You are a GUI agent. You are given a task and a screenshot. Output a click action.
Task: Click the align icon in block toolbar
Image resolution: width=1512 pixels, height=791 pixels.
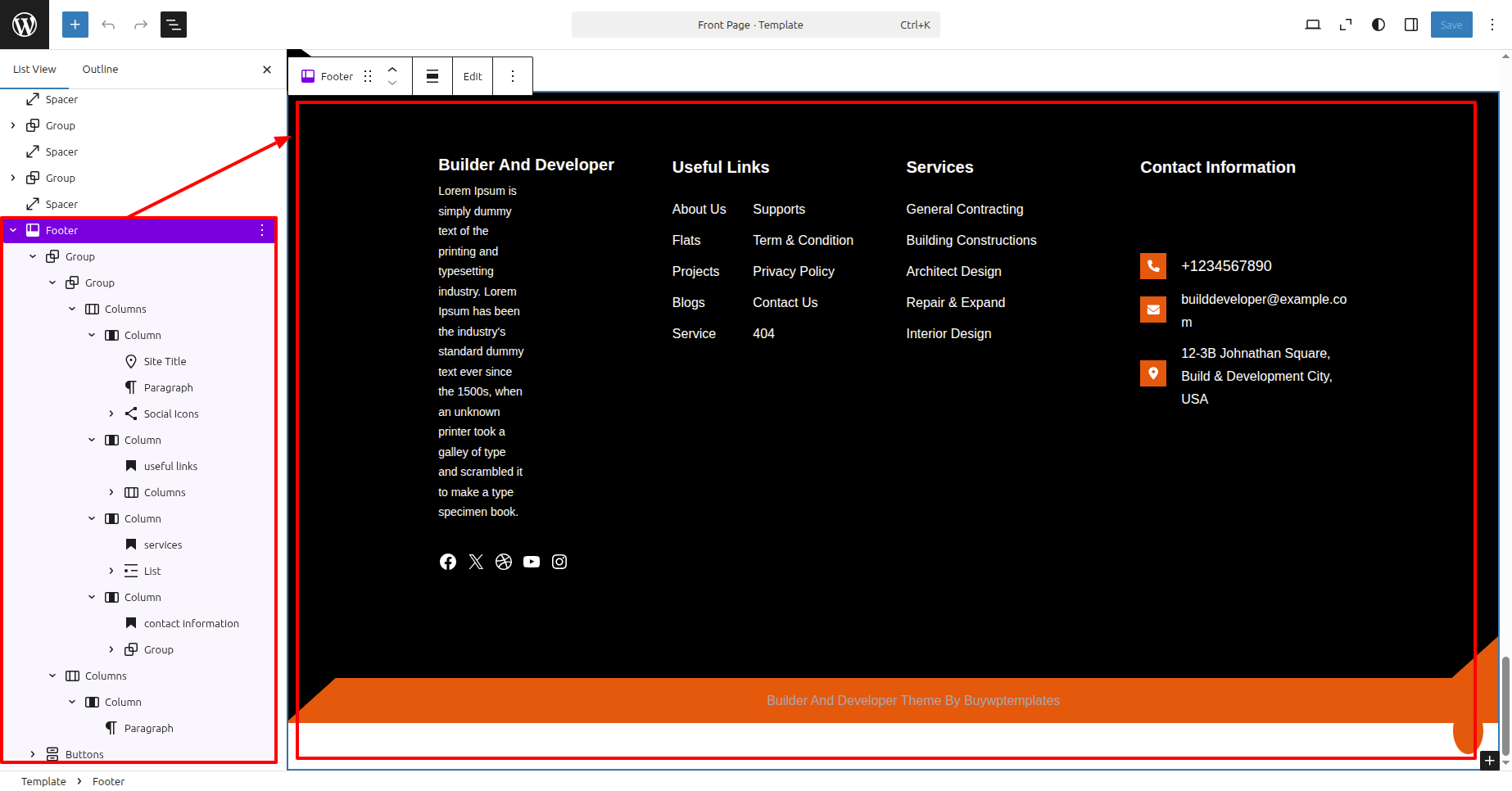pyautogui.click(x=432, y=76)
